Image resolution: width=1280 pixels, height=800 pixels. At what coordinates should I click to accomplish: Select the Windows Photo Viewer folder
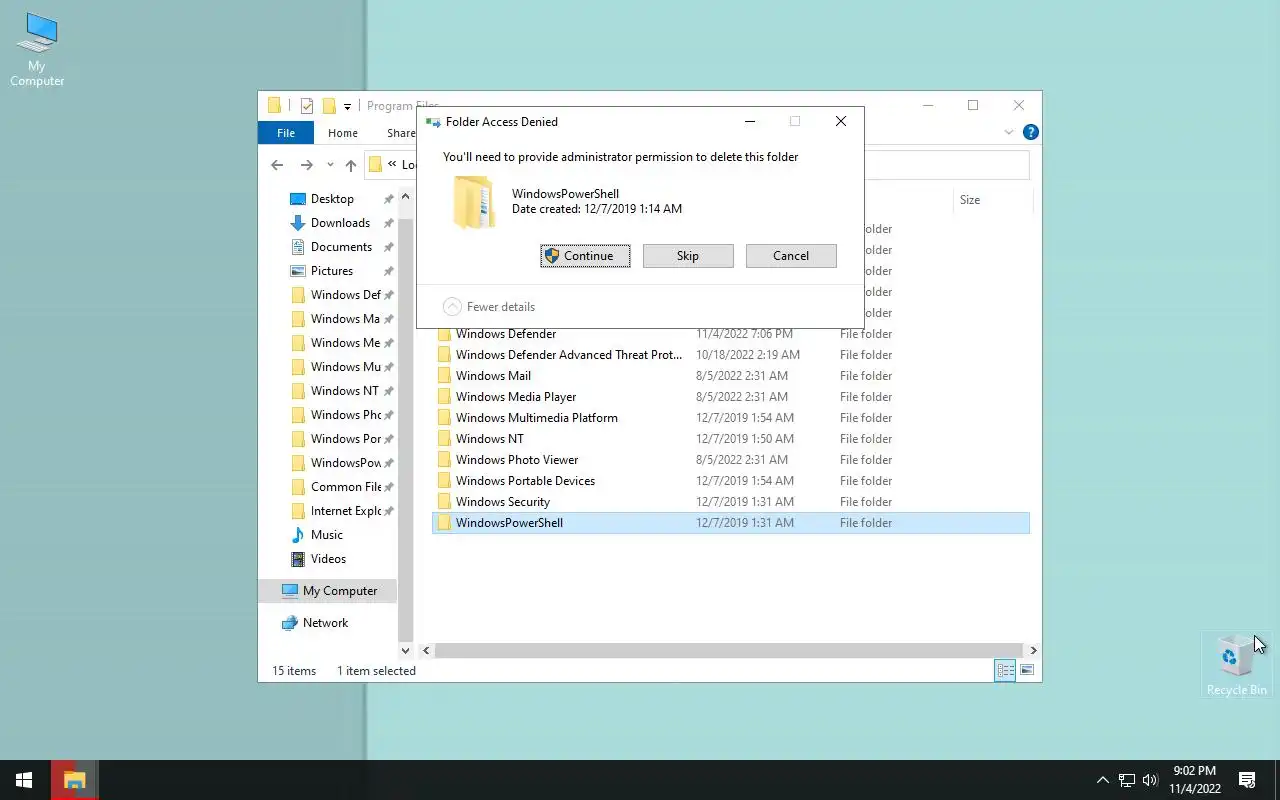pyautogui.click(x=731, y=460)
